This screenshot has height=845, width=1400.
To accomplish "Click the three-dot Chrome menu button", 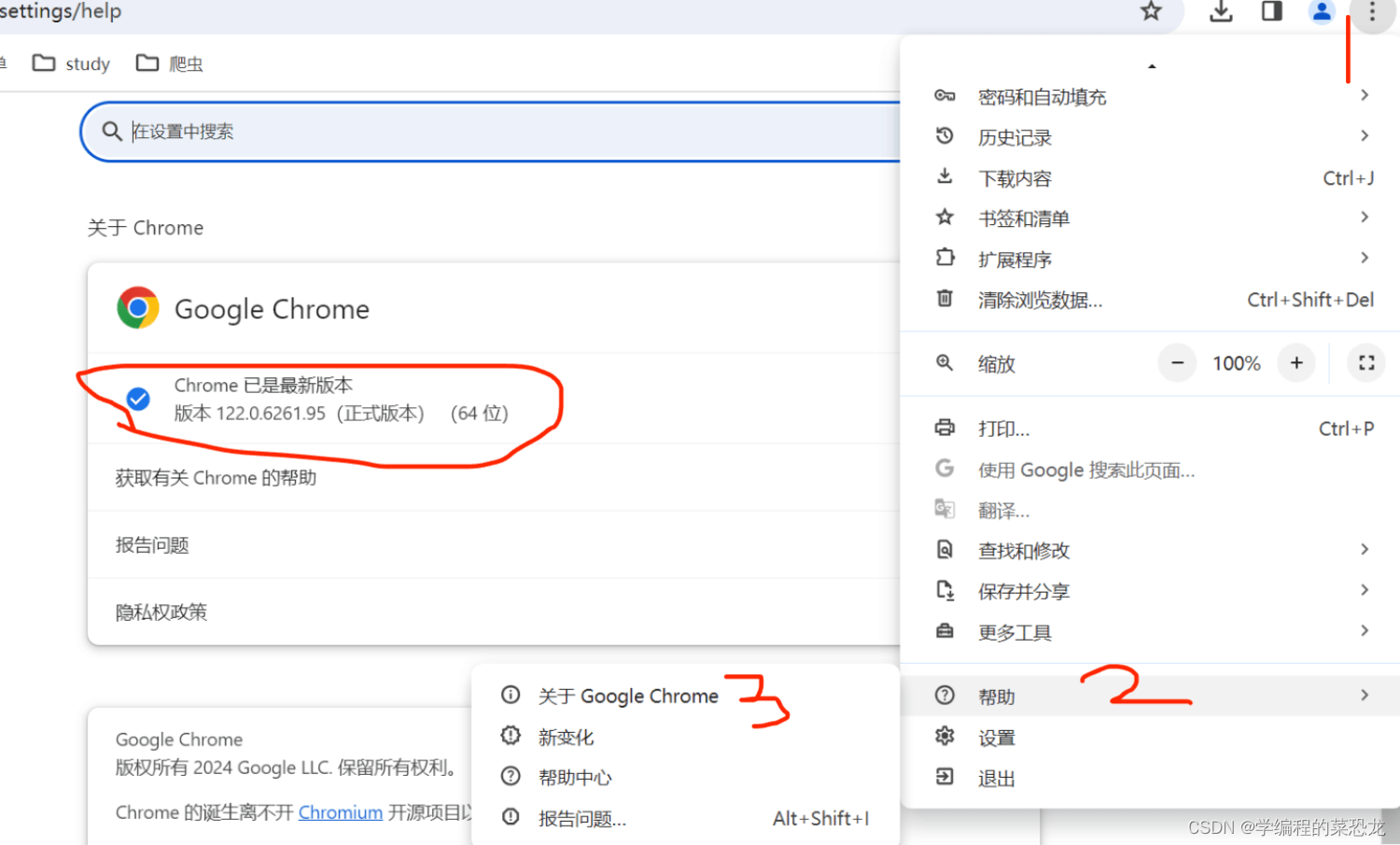I will point(1372,12).
